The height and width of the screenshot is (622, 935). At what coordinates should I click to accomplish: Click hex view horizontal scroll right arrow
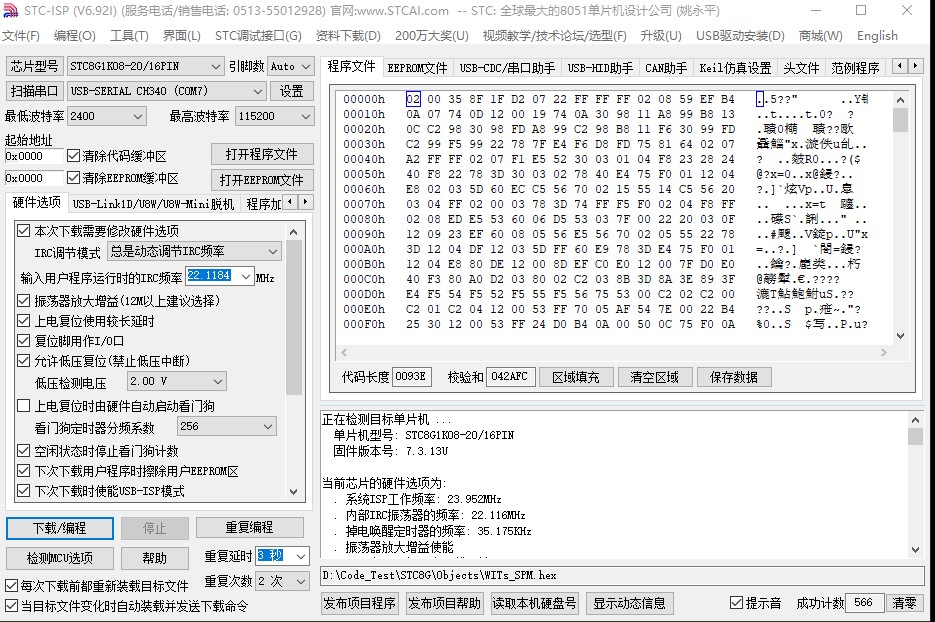click(884, 352)
